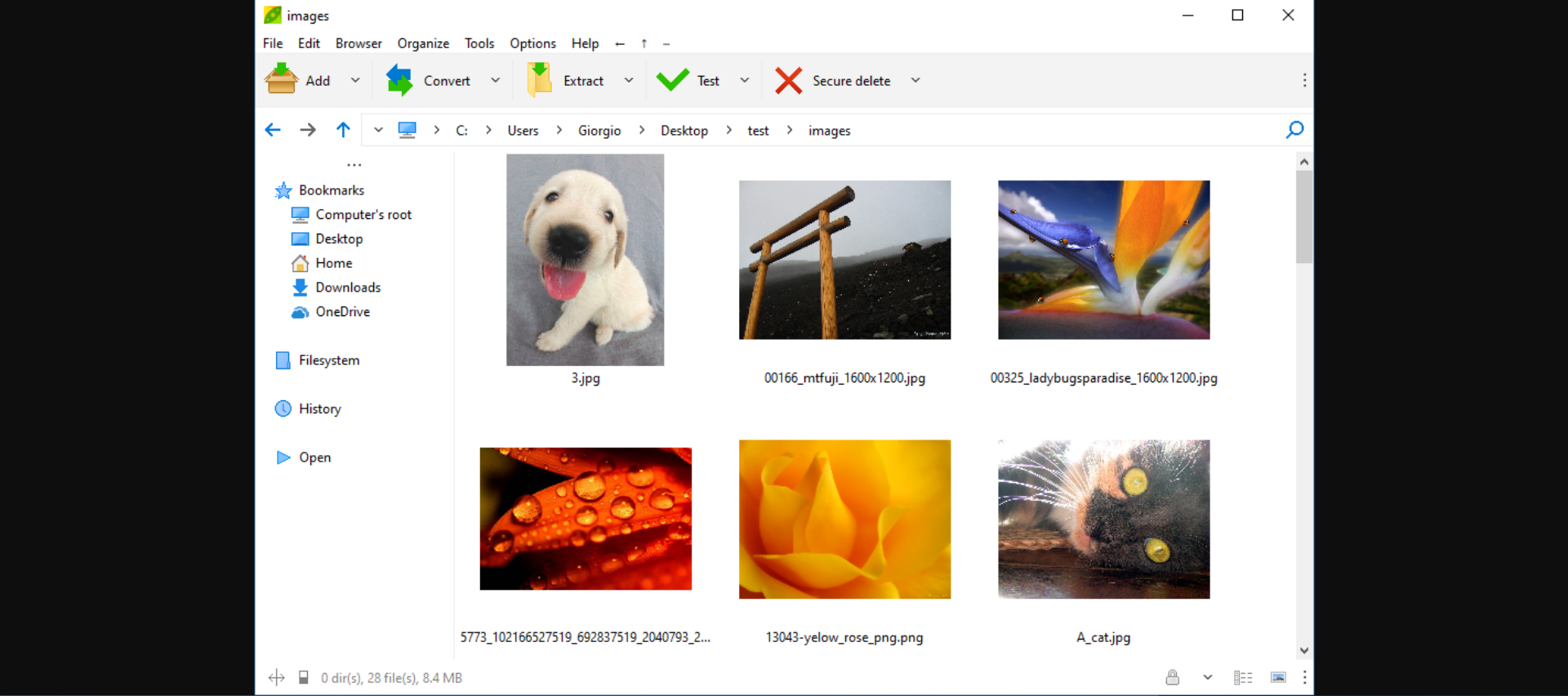
Task: Select the puppy thumbnail 3.jpg
Action: (585, 260)
